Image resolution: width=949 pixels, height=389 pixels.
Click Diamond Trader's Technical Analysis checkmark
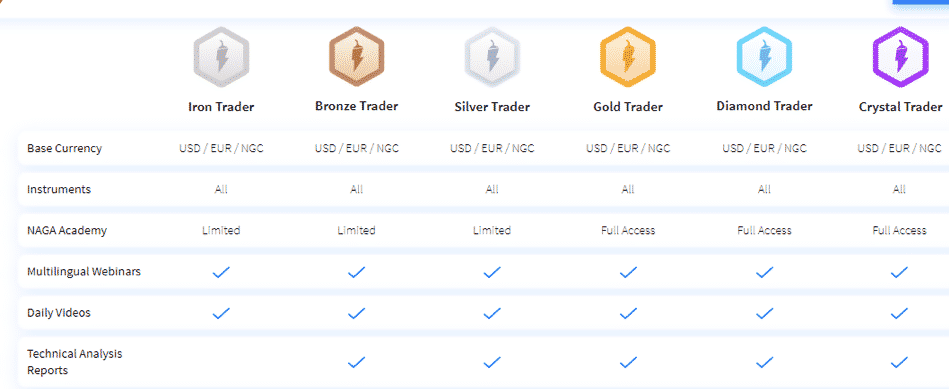764,362
